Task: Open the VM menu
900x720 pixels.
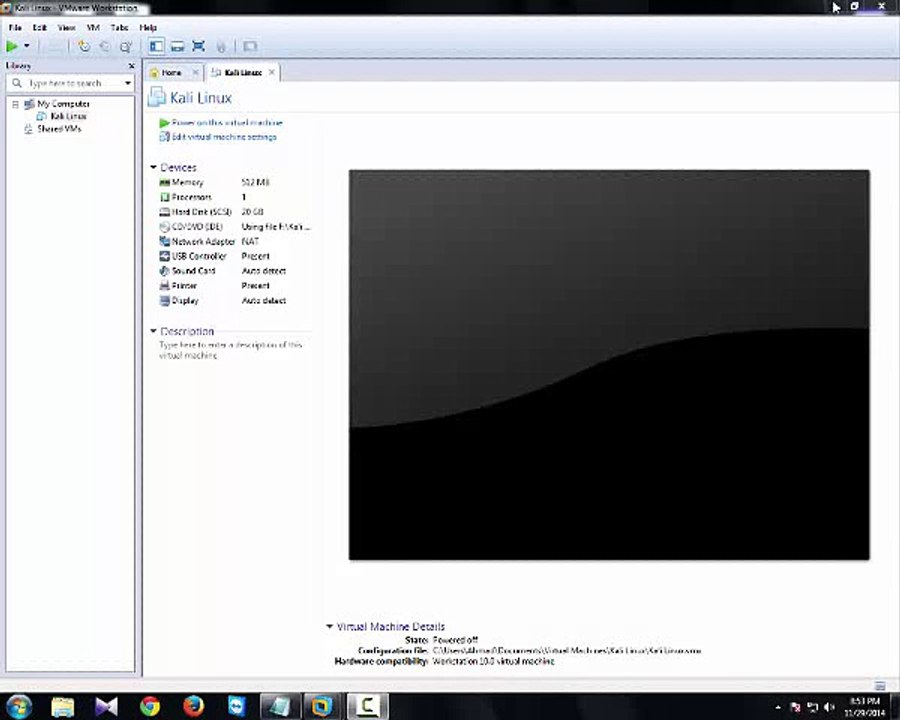Action: (x=93, y=28)
